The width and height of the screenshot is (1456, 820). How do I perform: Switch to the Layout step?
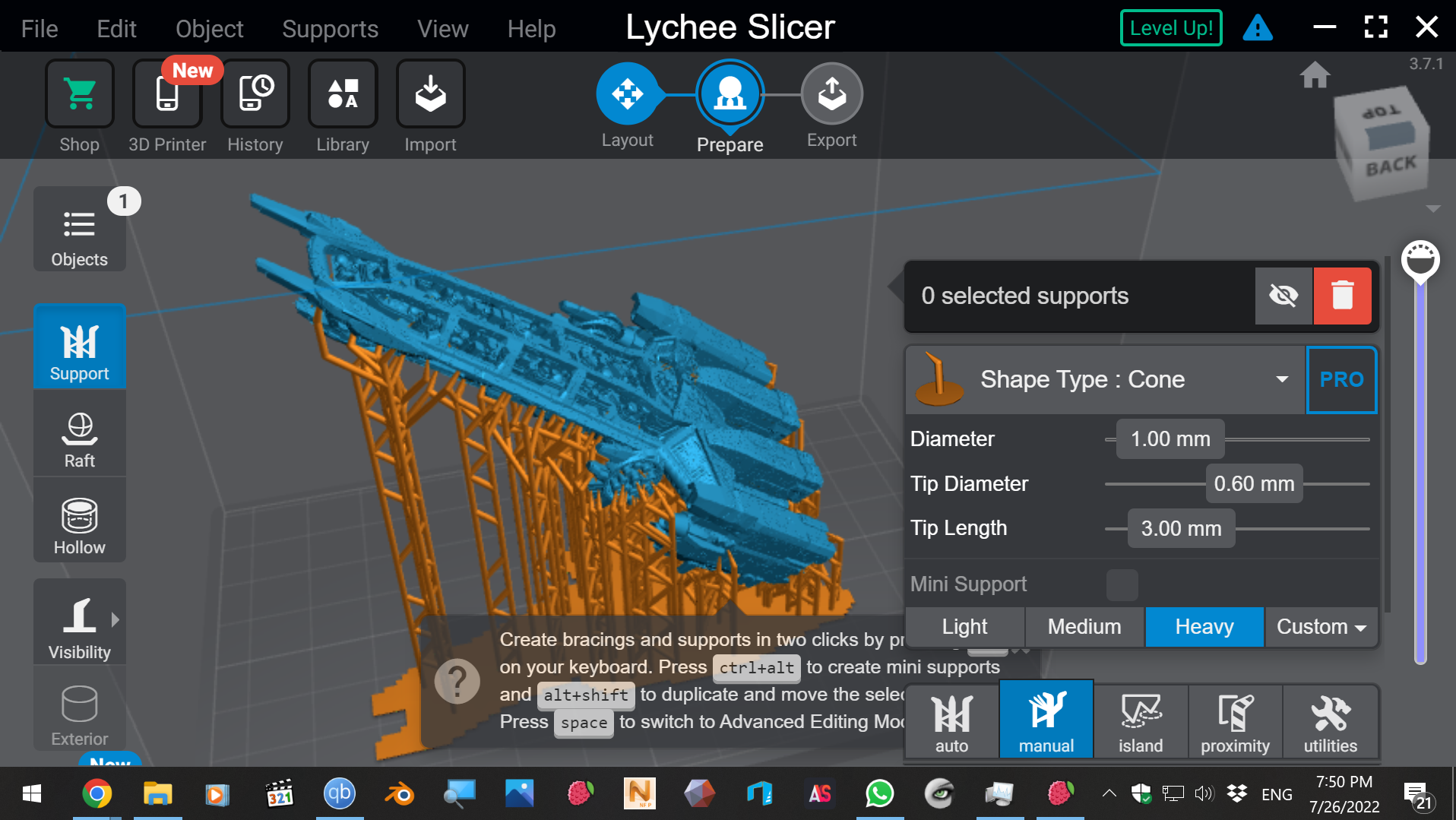point(628,94)
